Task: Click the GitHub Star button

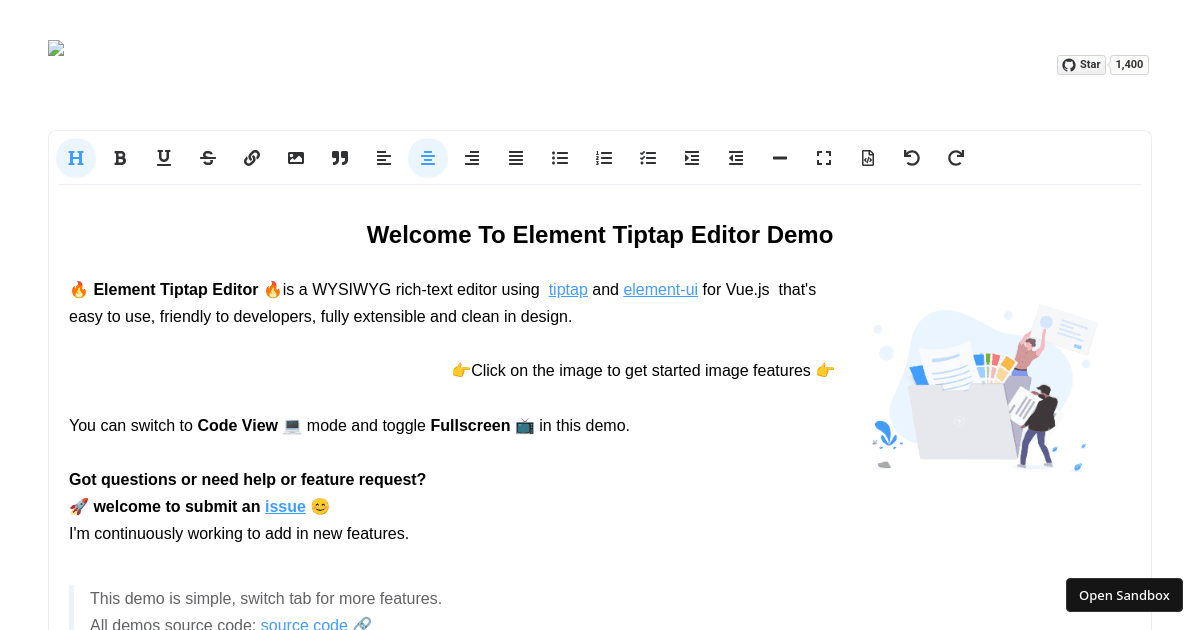Action: 1081,65
